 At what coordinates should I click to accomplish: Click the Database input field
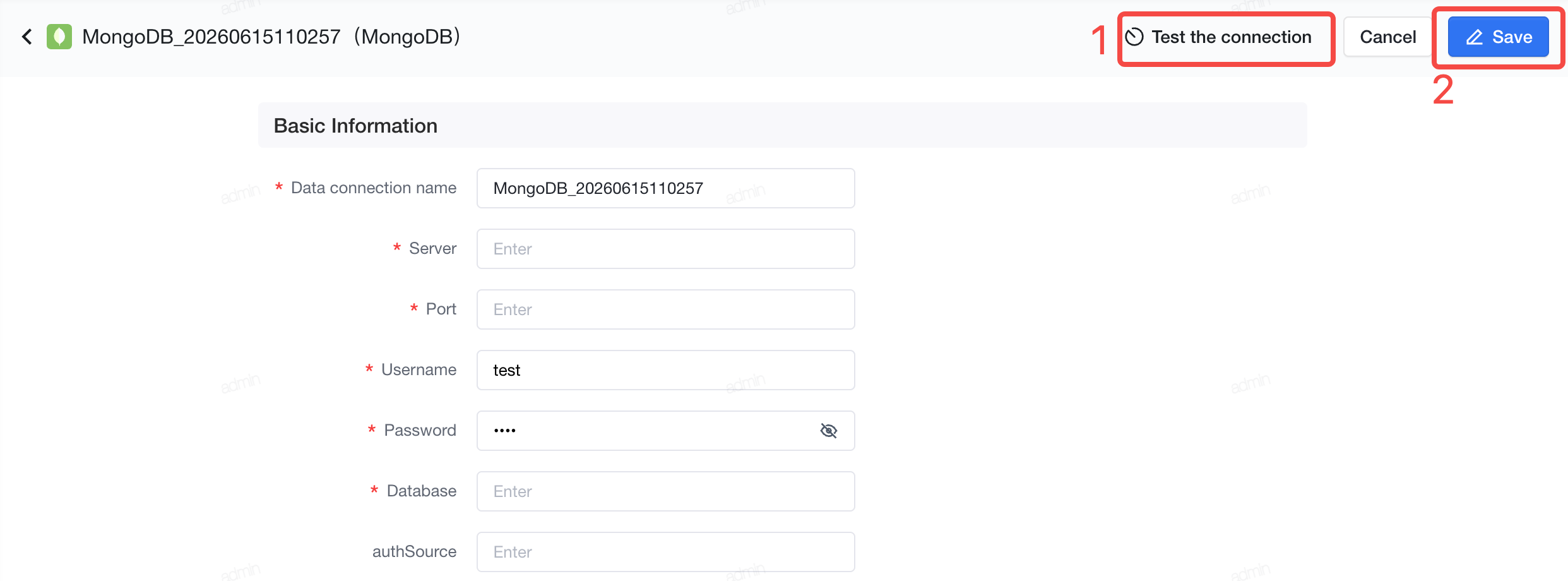click(666, 491)
